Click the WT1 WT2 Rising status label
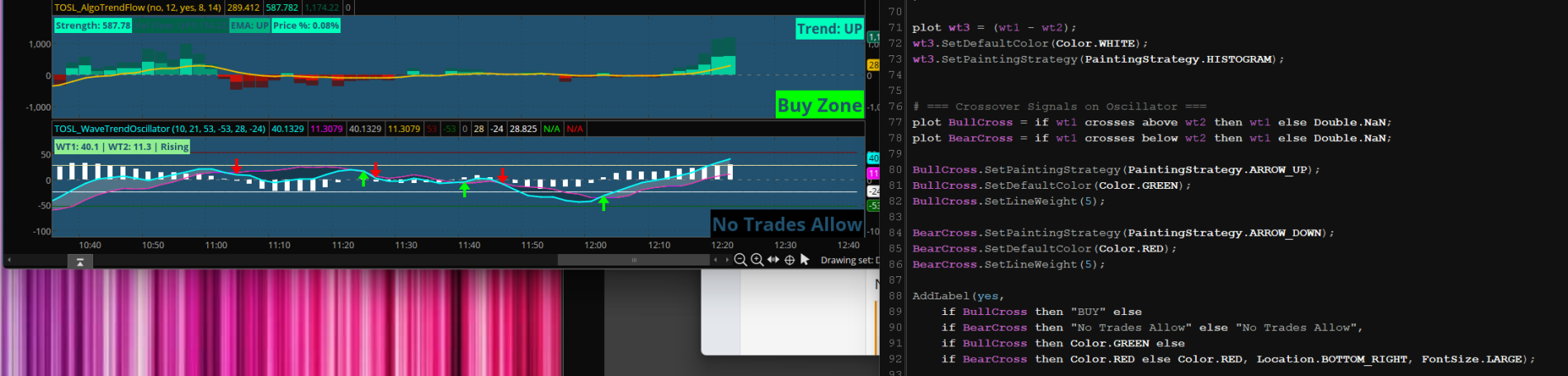1568x376 pixels. point(122,147)
